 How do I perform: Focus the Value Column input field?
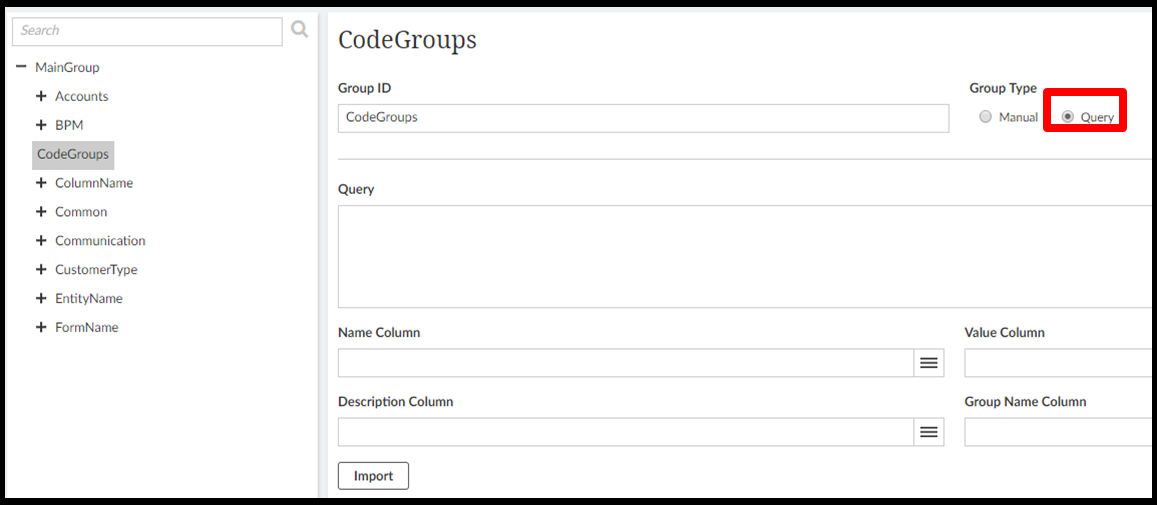coord(1058,363)
